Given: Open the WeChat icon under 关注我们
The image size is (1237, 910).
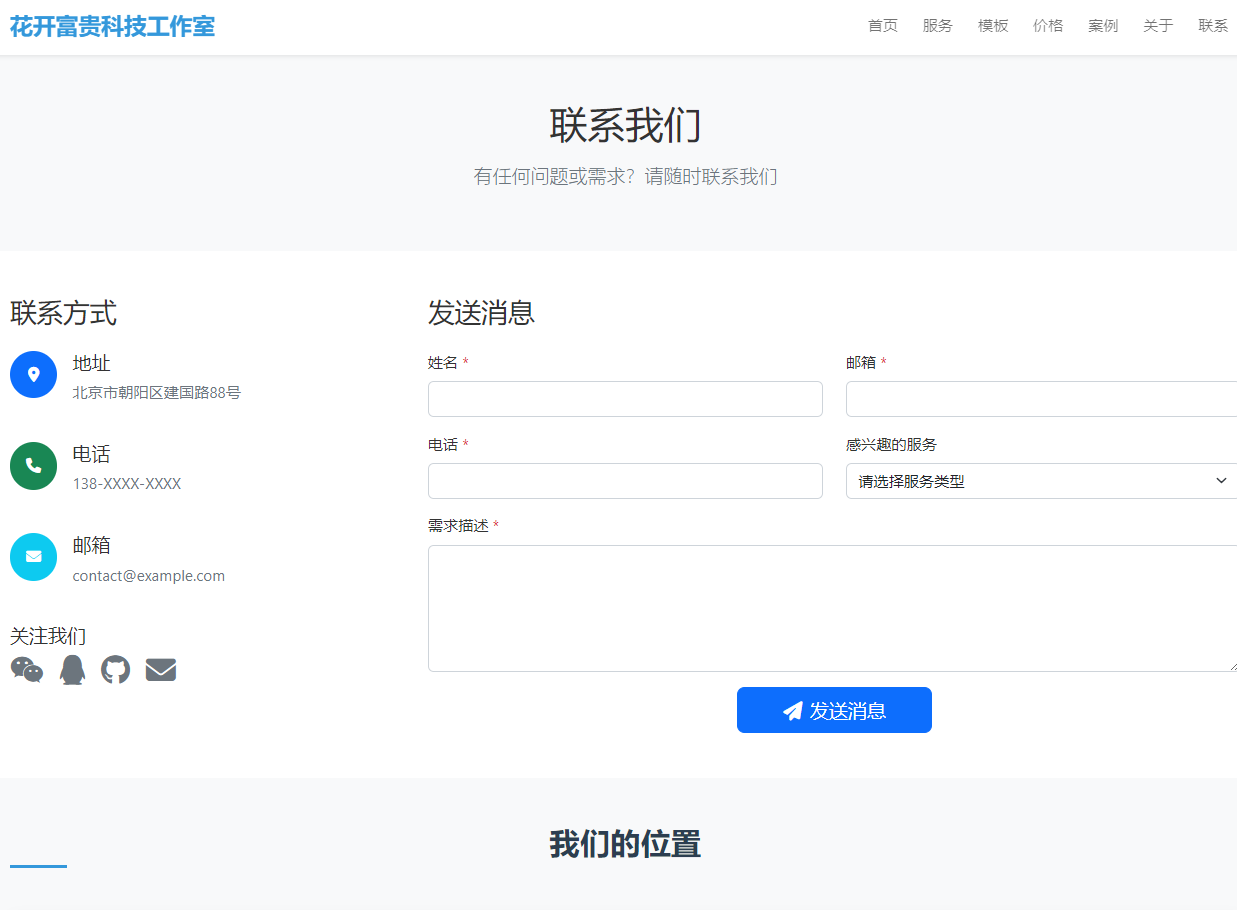Looking at the screenshot, I should click(x=26, y=669).
